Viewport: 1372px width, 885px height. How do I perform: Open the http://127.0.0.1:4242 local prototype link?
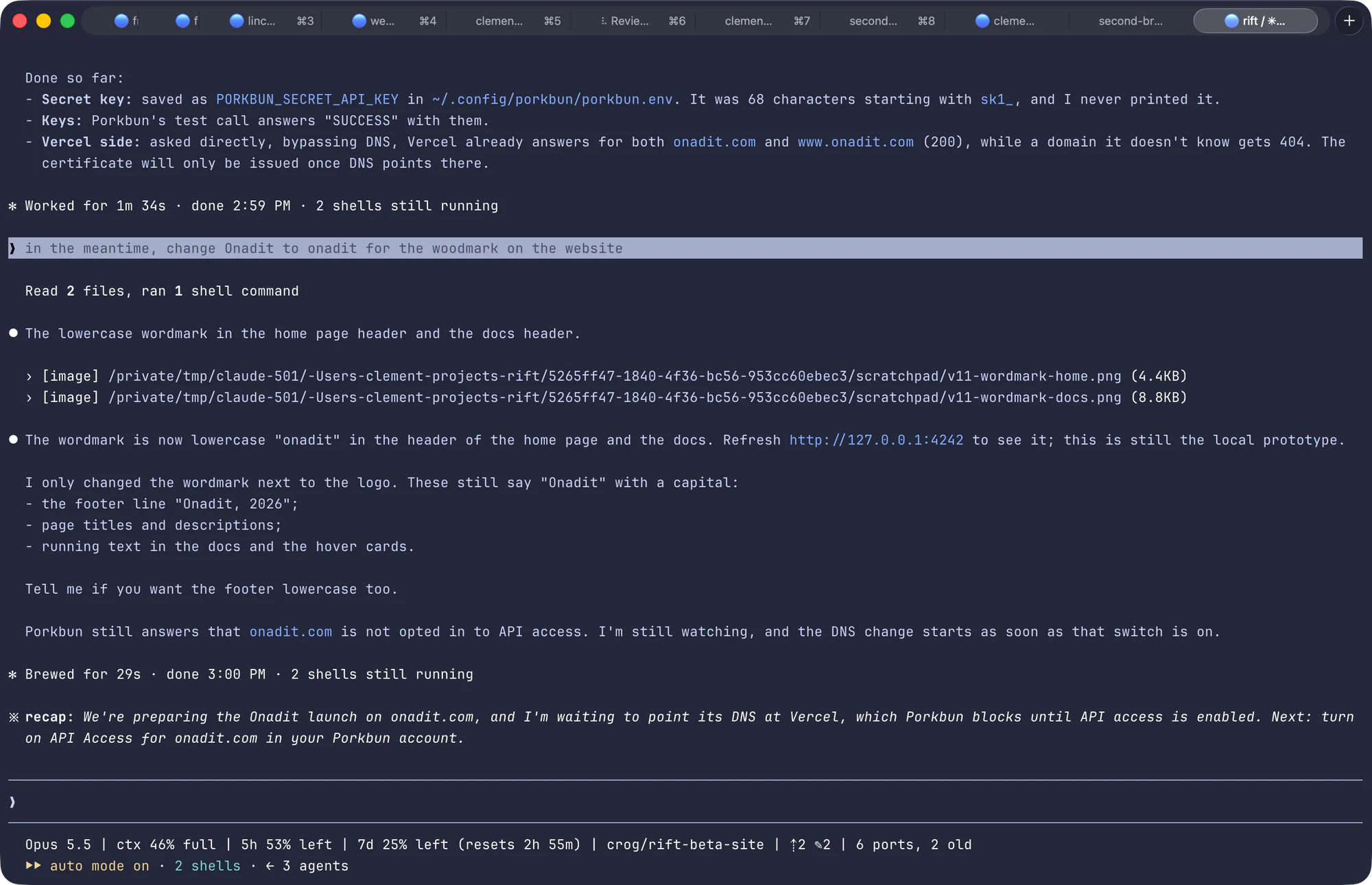click(876, 440)
